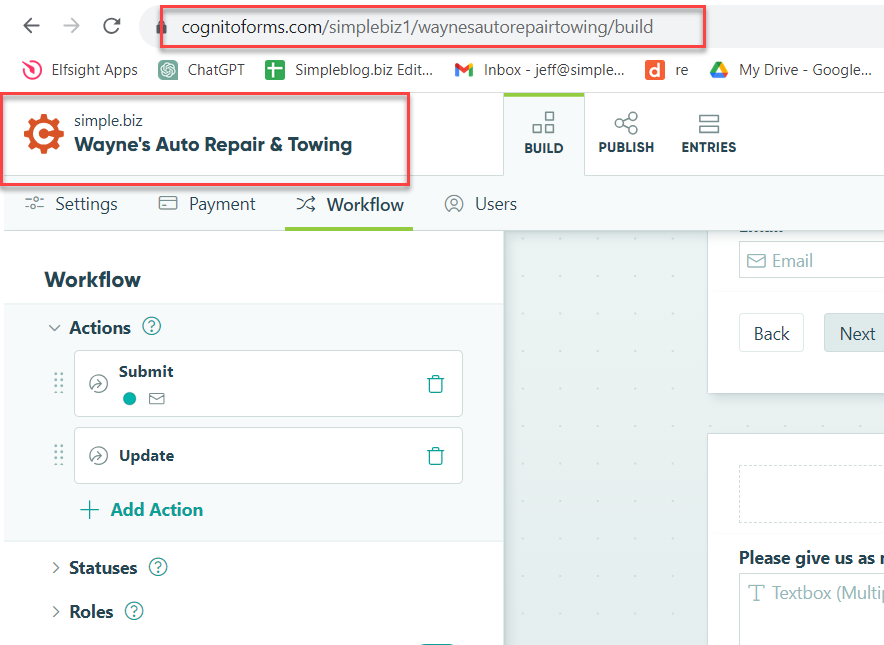Reload the page with the refresh icon

click(x=112, y=25)
